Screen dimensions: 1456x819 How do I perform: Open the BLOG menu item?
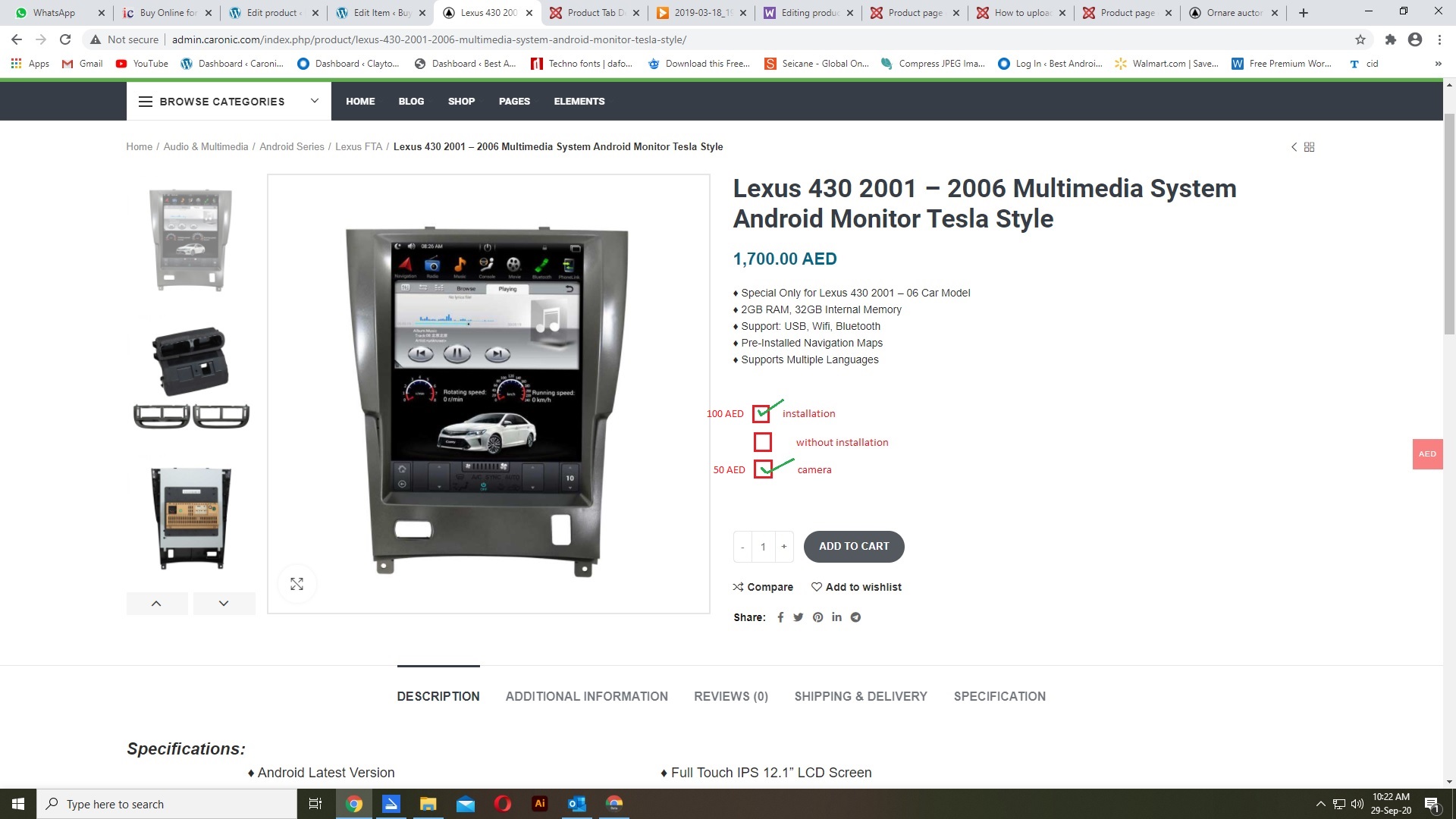tap(411, 102)
